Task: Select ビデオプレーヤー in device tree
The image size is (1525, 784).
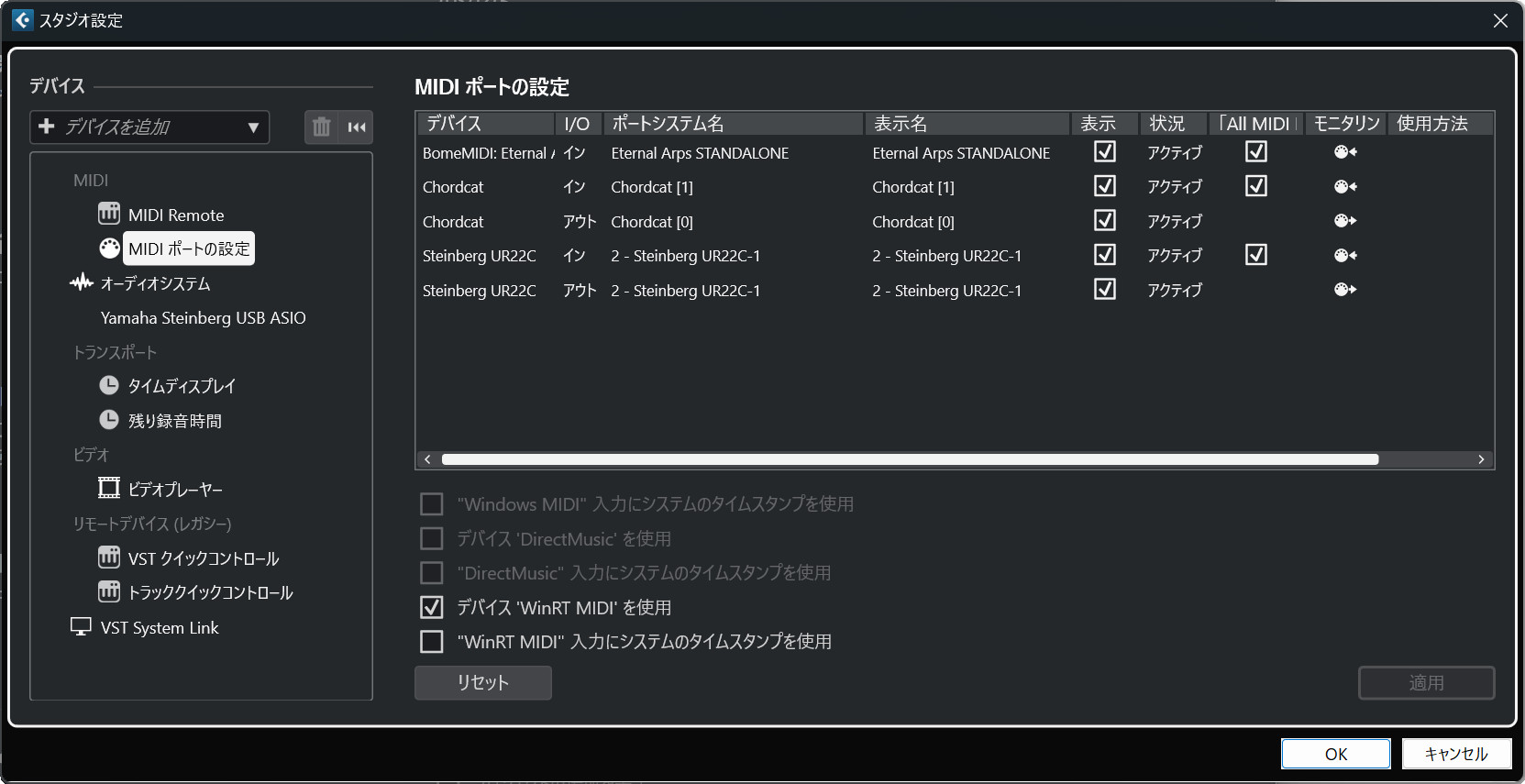Action: point(175,489)
